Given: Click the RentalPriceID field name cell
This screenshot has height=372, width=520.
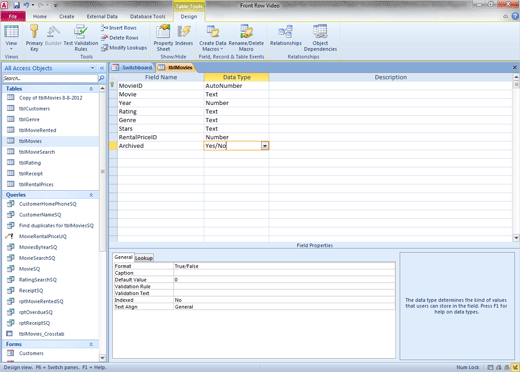Looking at the screenshot, I should 161,137.
